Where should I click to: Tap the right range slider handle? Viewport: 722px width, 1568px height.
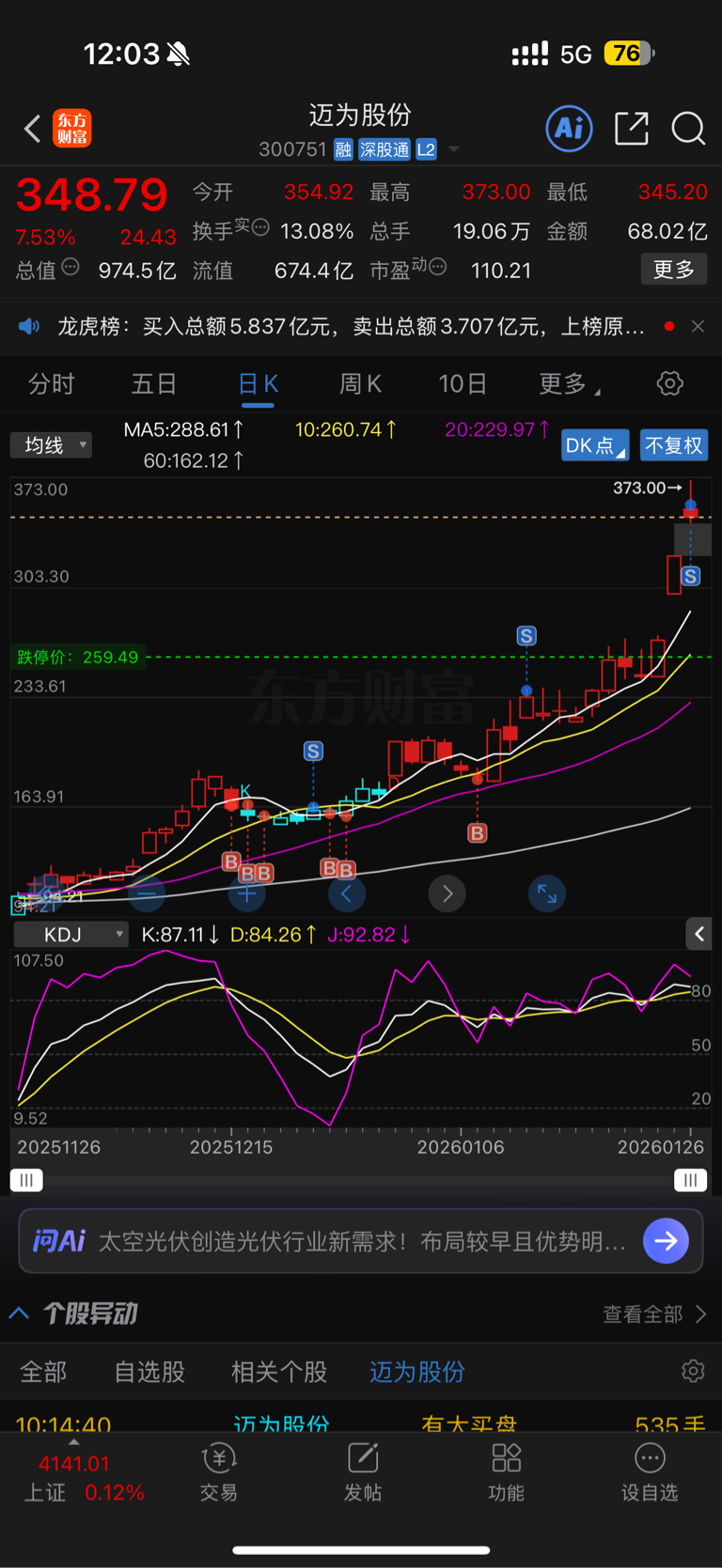pos(691,1180)
